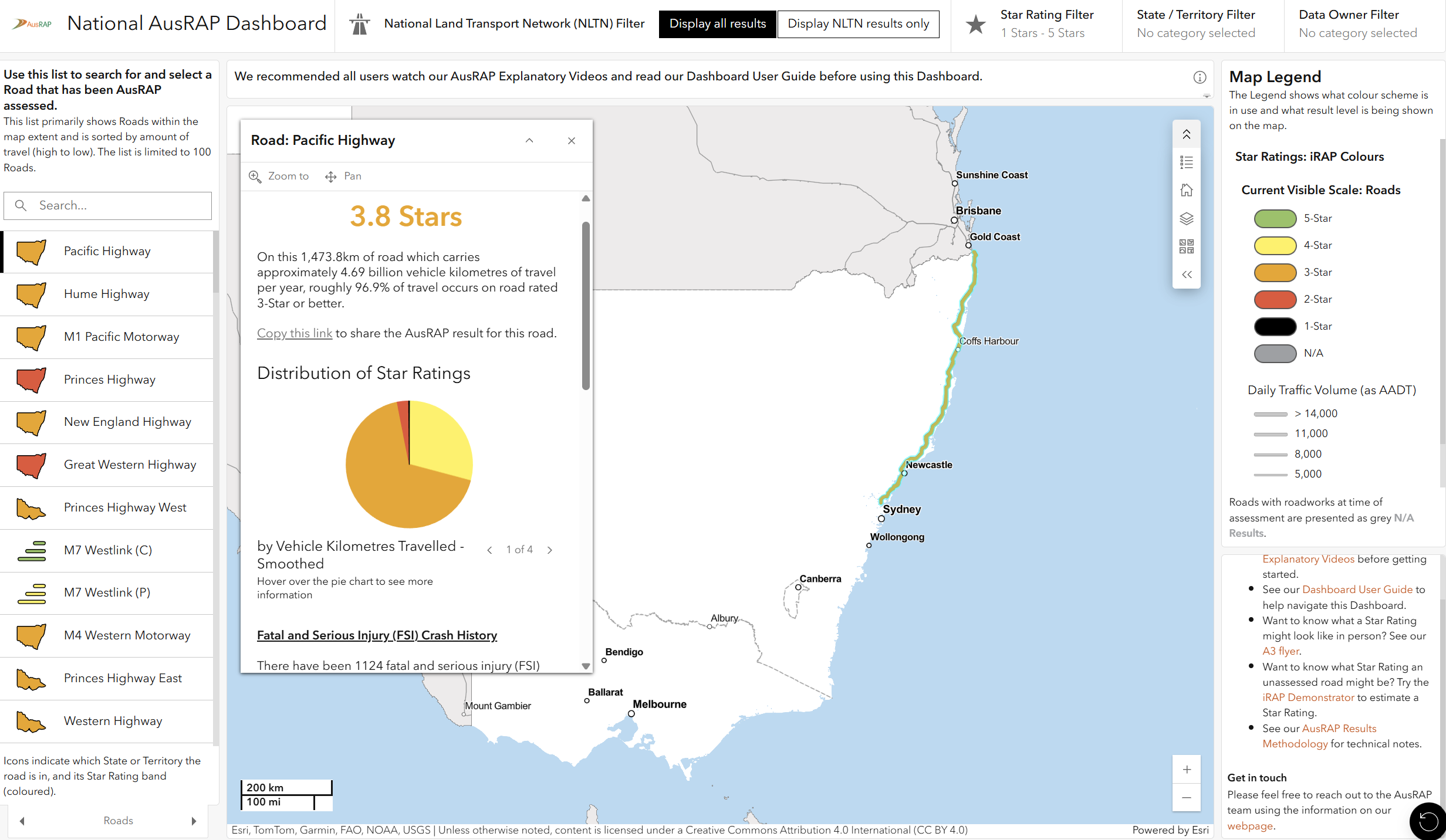Click the 1-Star black legend swatch
1446x840 pixels.
pos(1275,327)
